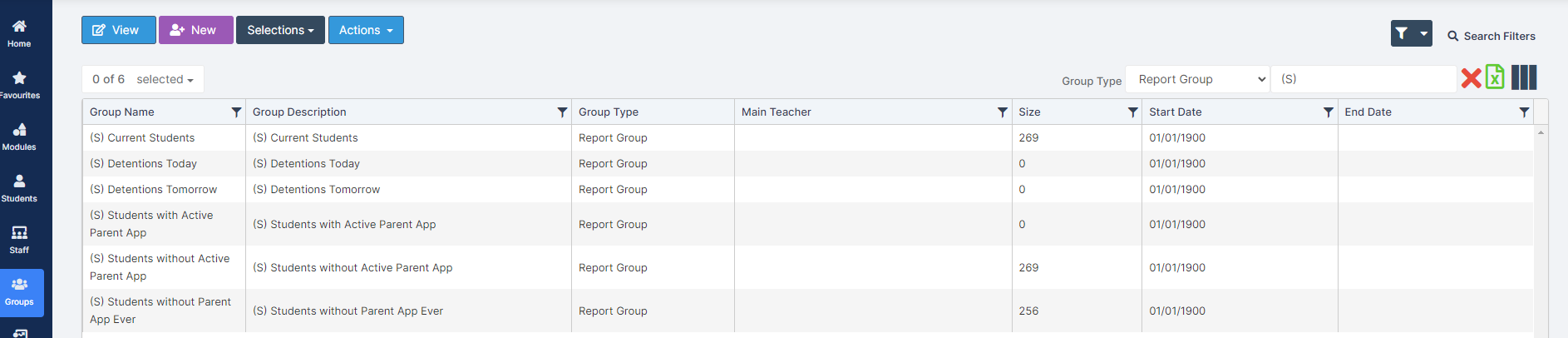Click the View button
This screenshot has height=338, width=1568.
coord(119,30)
